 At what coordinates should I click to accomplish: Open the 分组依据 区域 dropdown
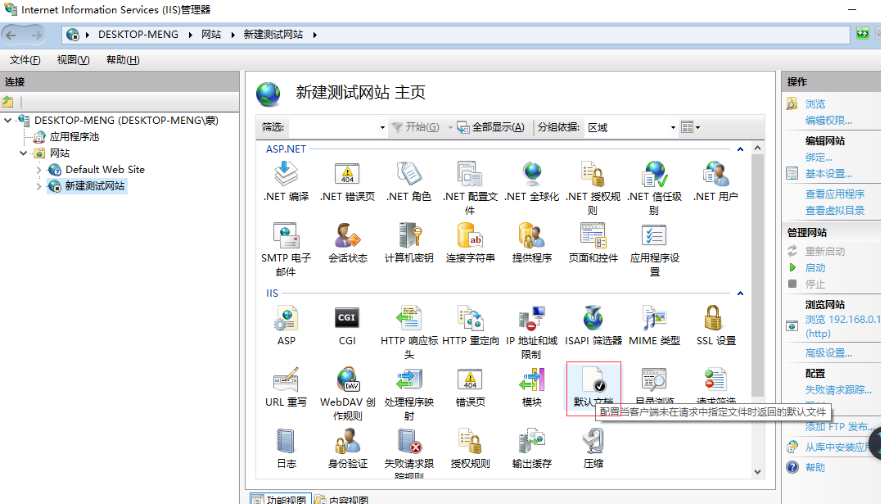[673, 128]
